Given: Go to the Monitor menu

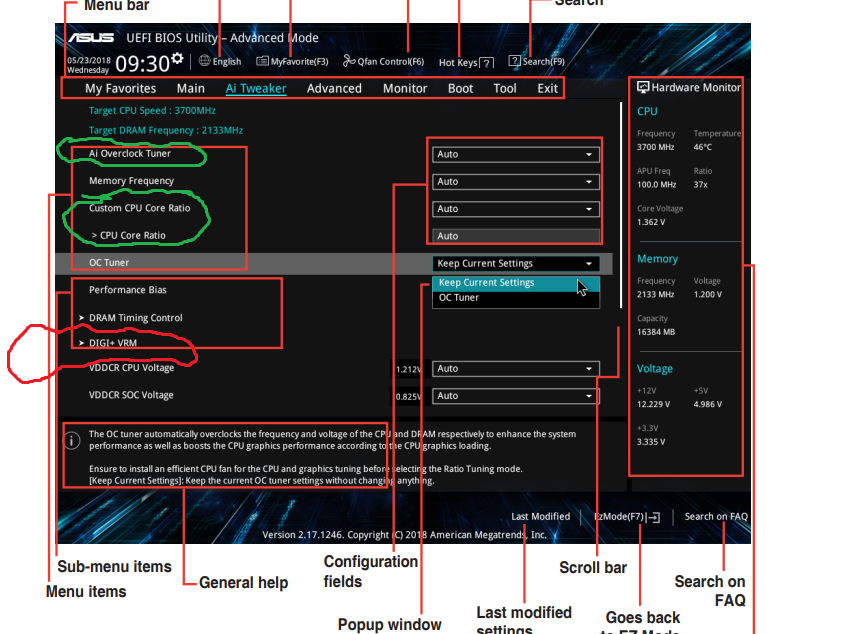Looking at the screenshot, I should [405, 88].
